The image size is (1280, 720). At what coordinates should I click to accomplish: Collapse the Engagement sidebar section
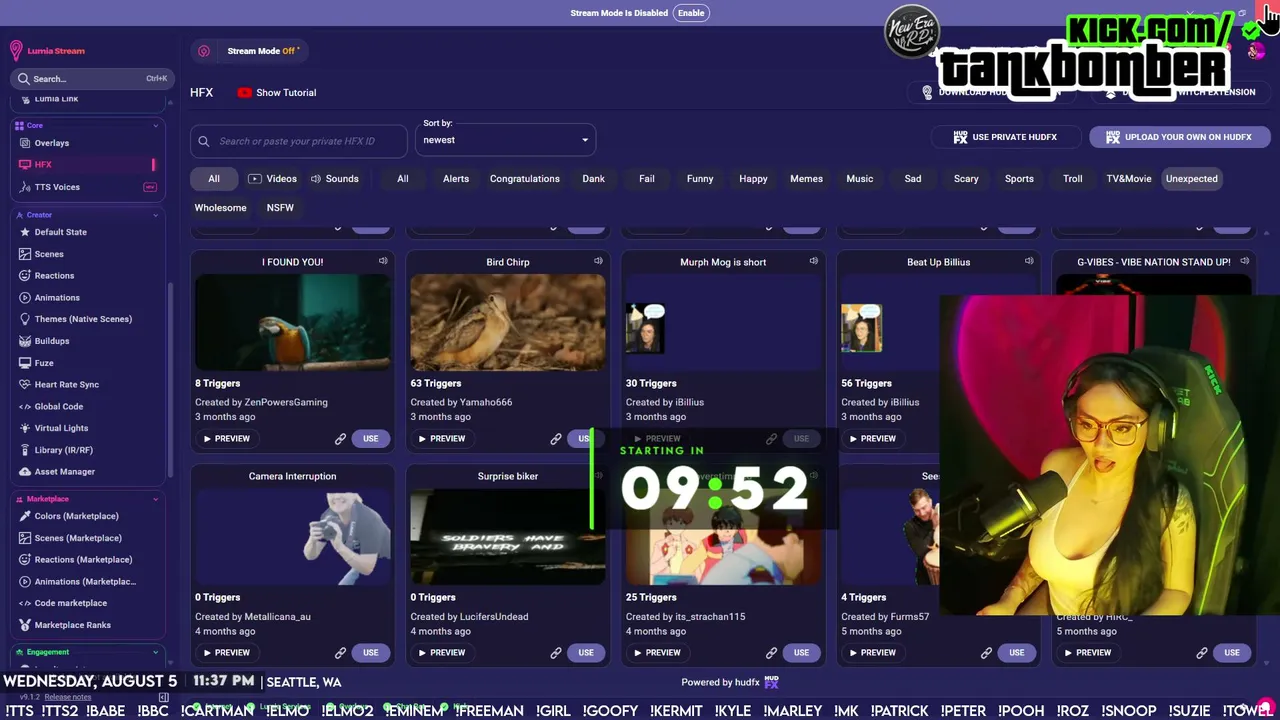(155, 652)
